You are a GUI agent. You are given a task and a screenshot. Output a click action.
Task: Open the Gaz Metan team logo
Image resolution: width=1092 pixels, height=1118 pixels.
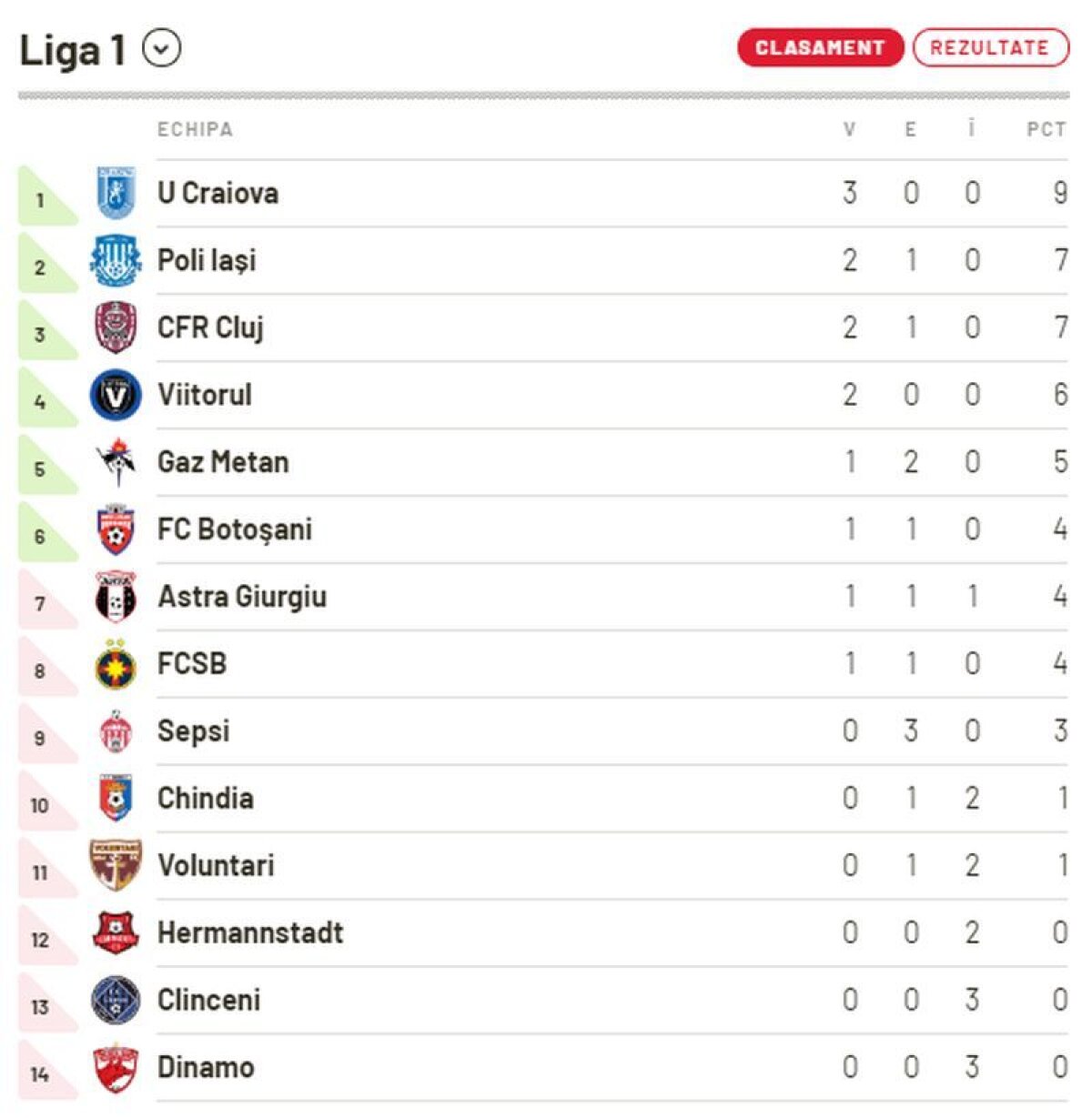[116, 462]
